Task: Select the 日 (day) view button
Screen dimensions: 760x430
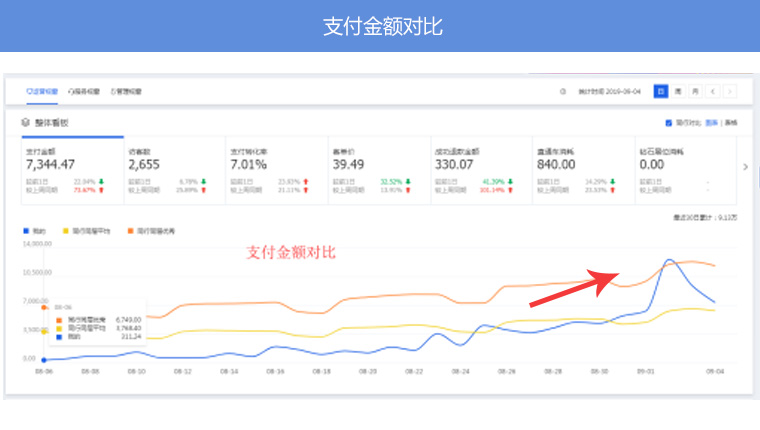Action: click(x=660, y=91)
